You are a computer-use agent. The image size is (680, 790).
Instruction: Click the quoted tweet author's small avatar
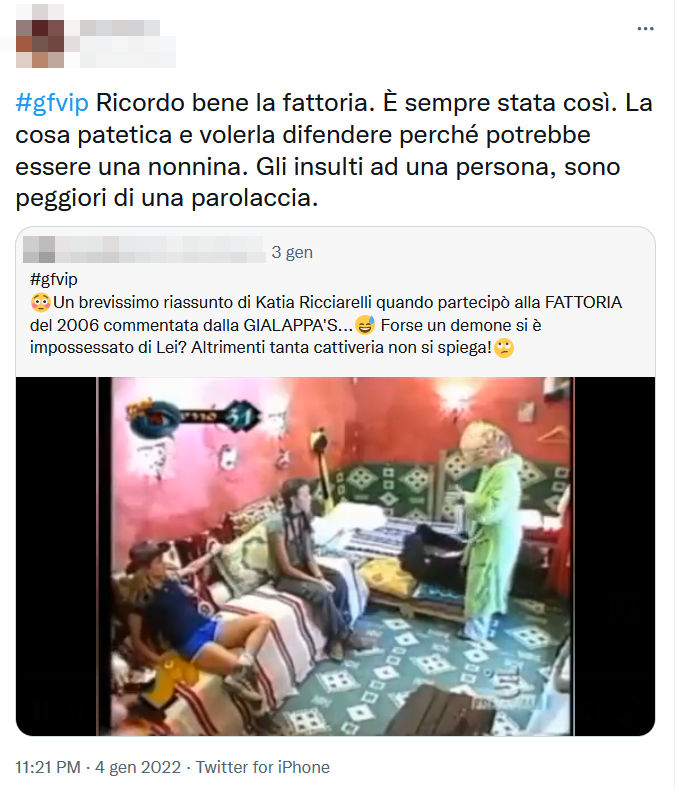pyautogui.click(x=39, y=249)
